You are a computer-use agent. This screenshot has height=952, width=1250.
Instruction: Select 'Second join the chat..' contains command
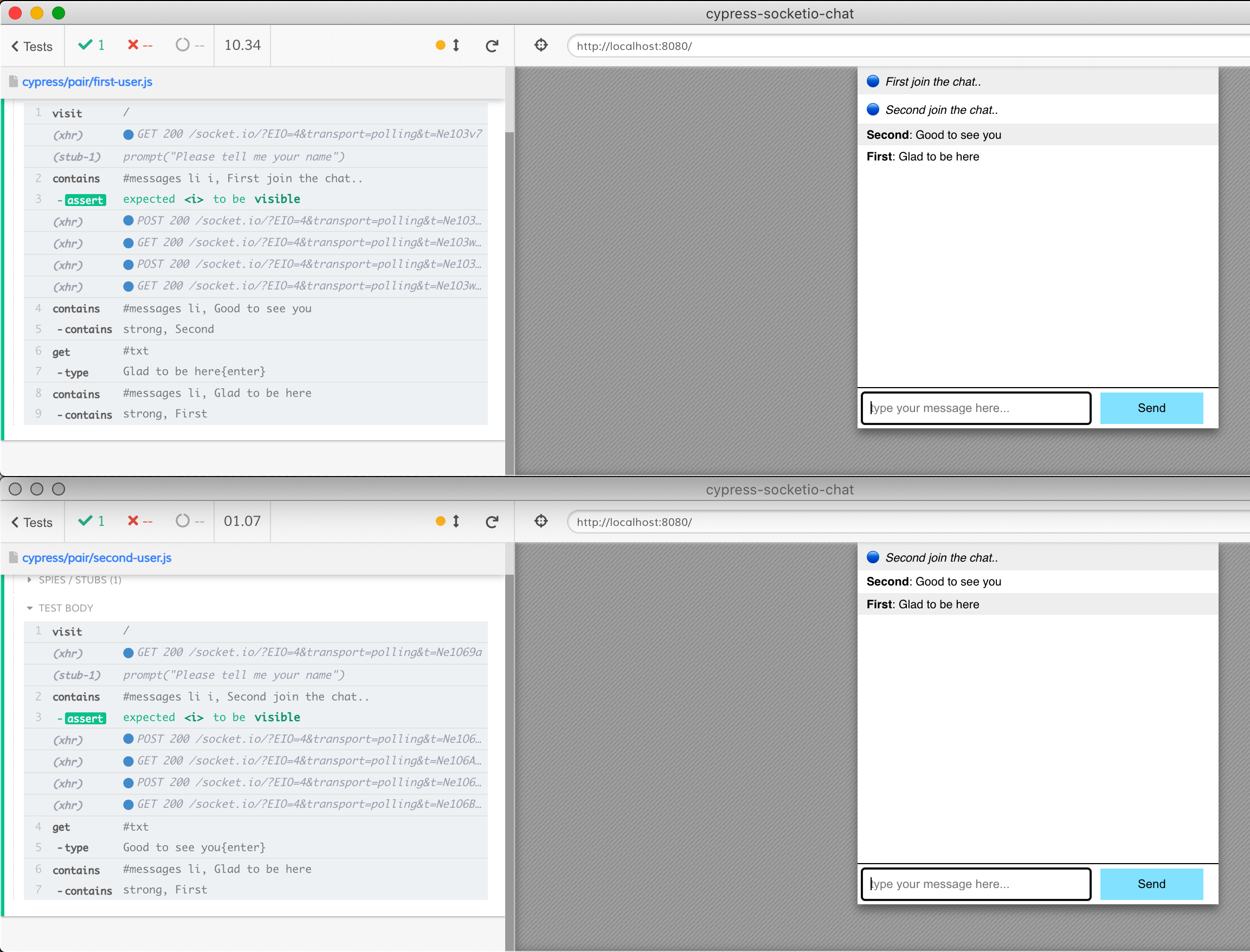pos(255,697)
